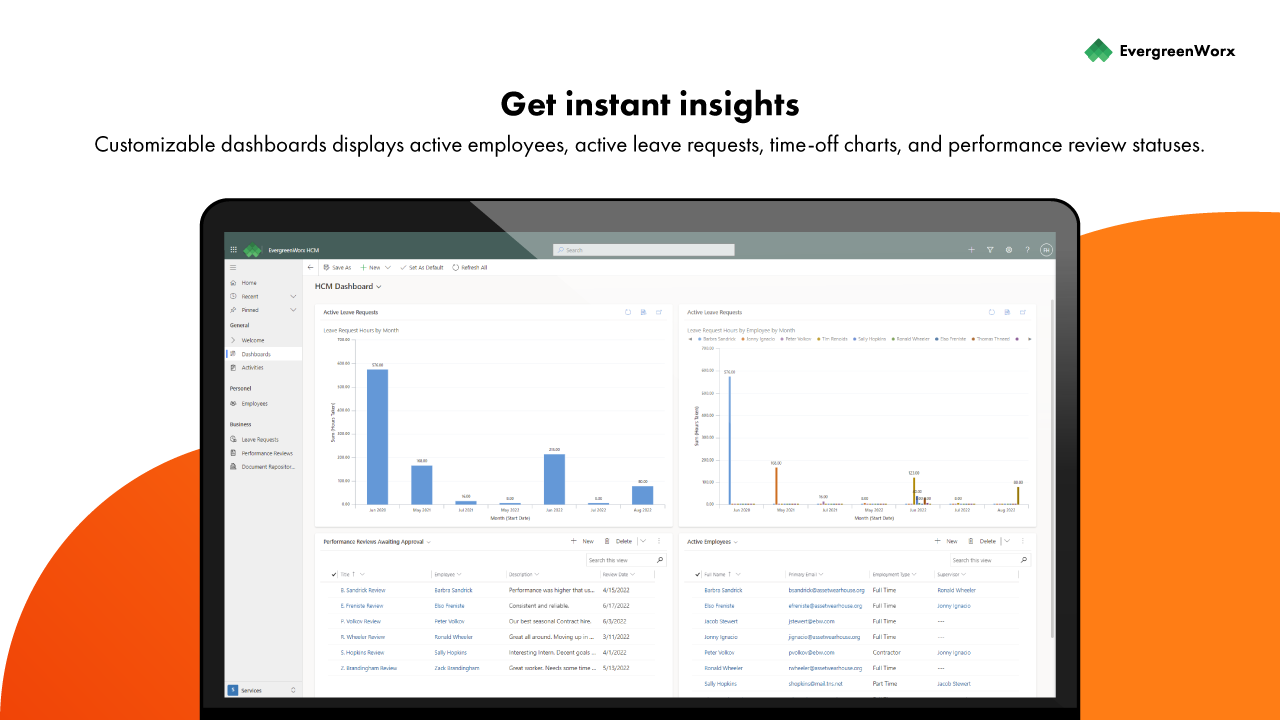Collapse the sidebar with the hamburger icon

pos(233,267)
